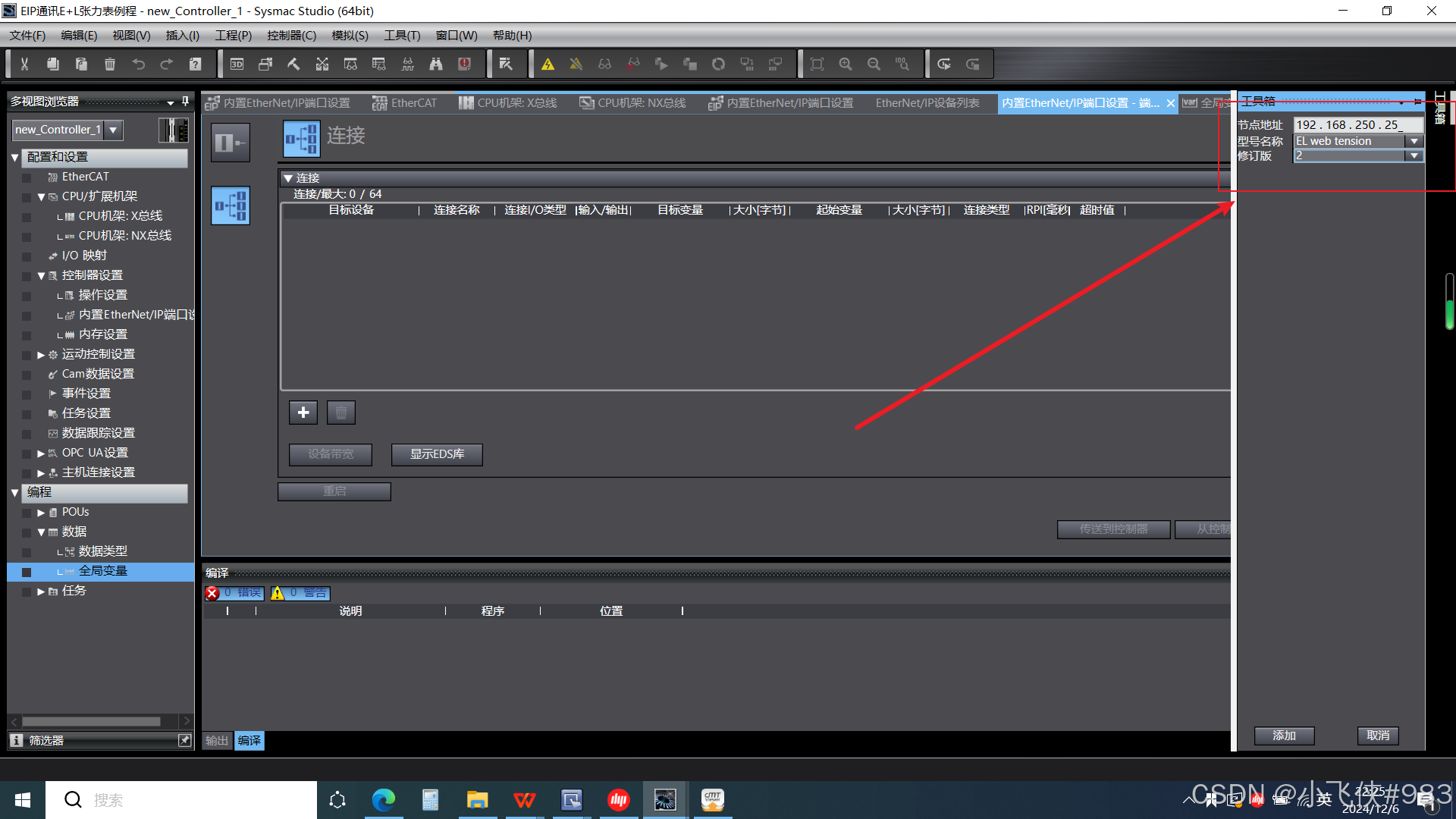
Task: Click the yellow online warning triangle icon
Action: pyautogui.click(x=548, y=64)
